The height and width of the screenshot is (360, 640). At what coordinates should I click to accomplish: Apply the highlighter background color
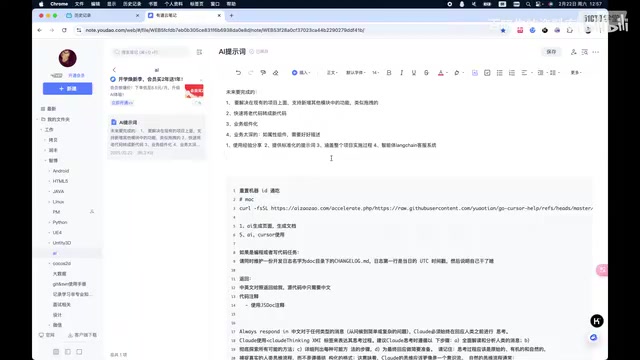[457, 73]
